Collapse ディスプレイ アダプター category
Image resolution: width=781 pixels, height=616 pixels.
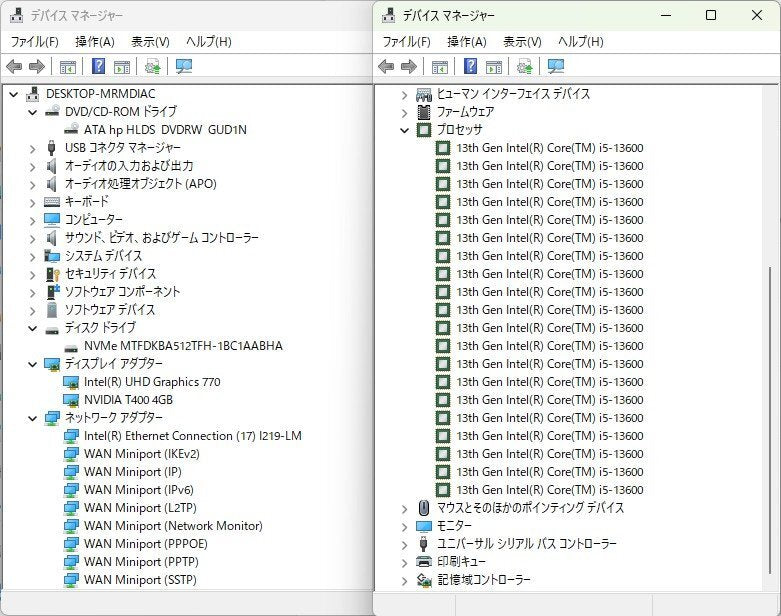pyautogui.click(x=32, y=364)
